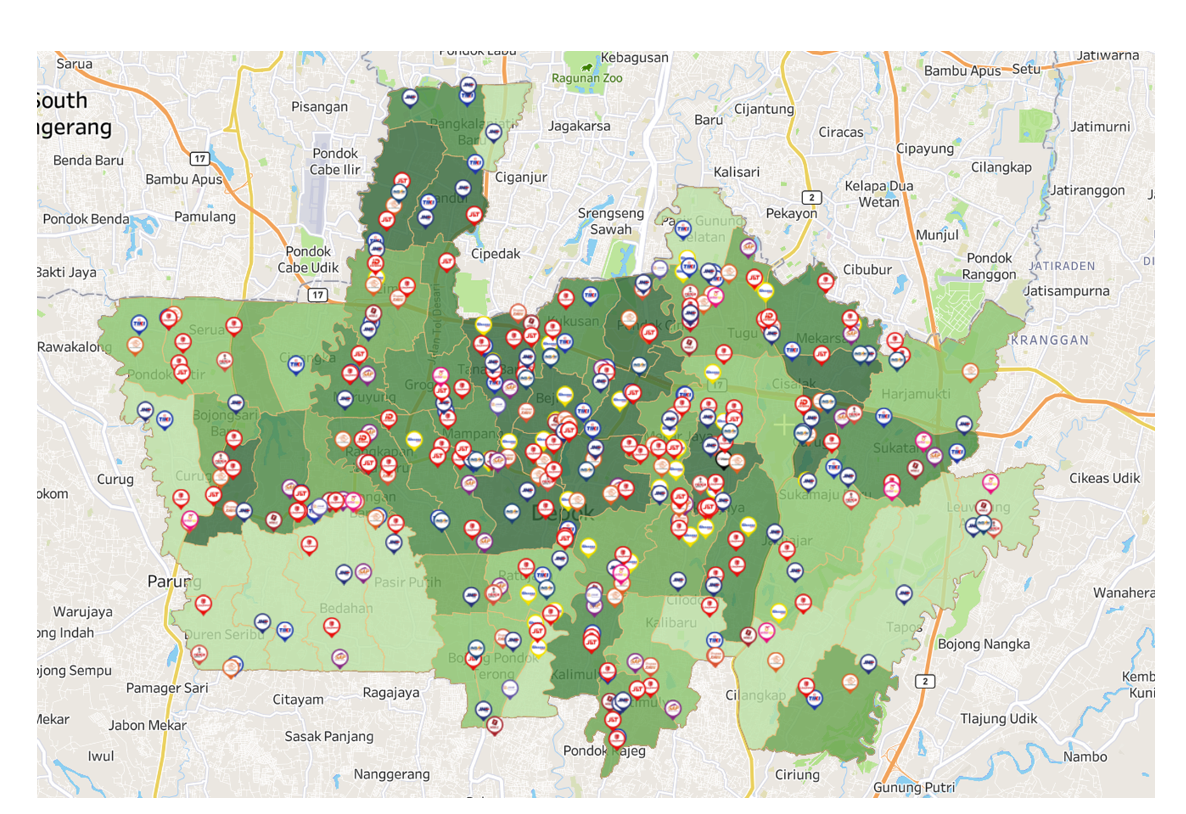Select JNE marker just above Tapos label
Image resolution: width=1186 pixels, height=814 pixels.
(904, 594)
